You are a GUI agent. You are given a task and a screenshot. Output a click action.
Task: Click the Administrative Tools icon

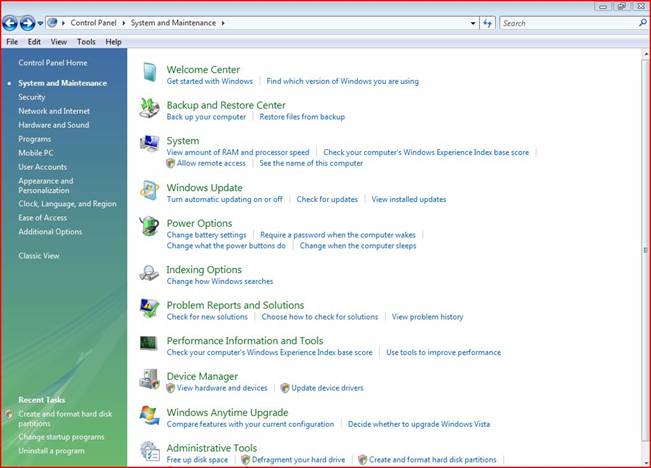coord(149,450)
